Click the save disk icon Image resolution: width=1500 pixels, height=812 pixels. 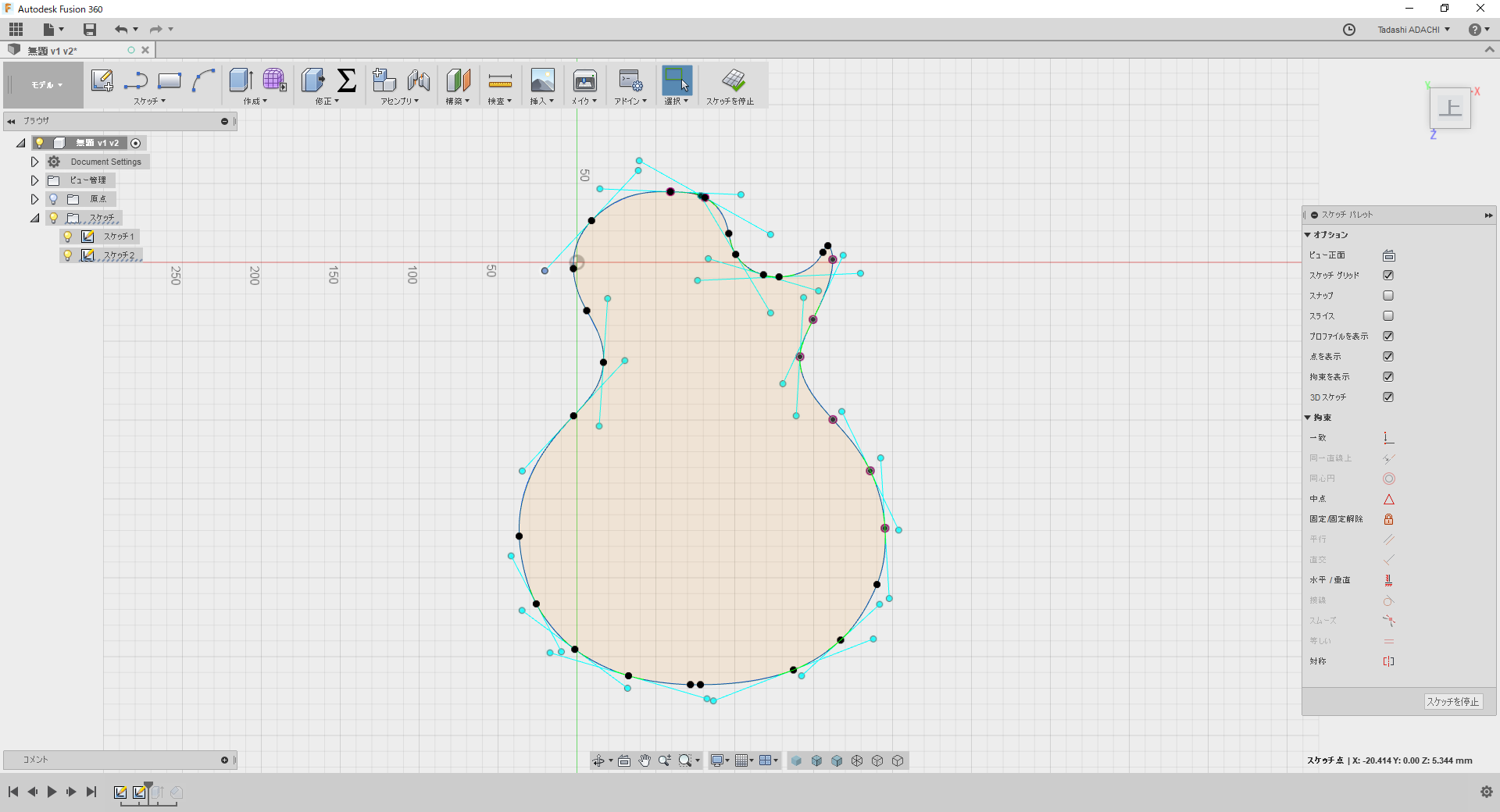tap(90, 30)
